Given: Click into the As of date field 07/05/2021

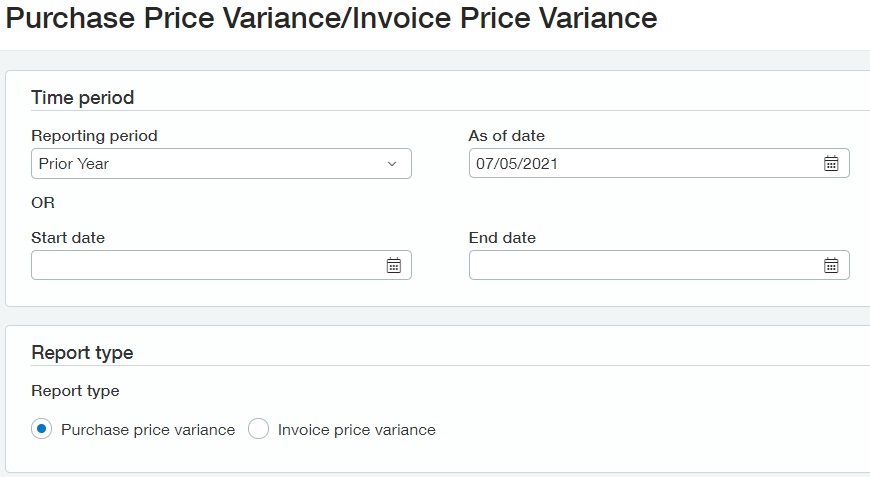Looking at the screenshot, I should tap(659, 163).
